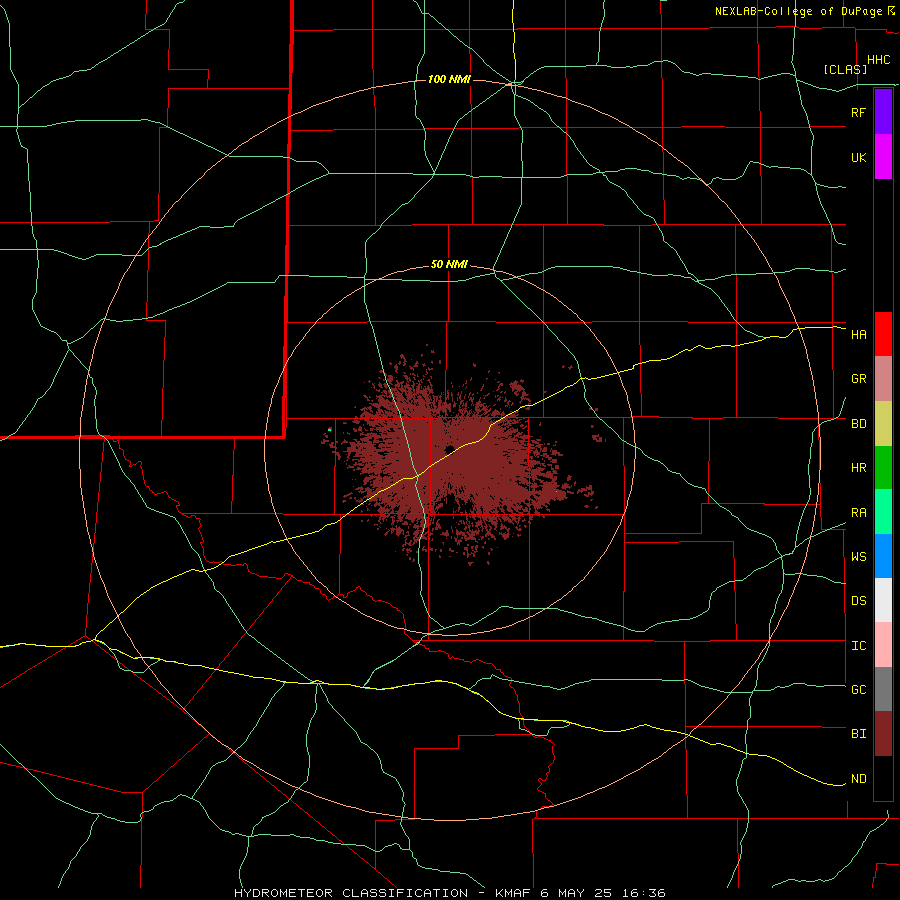Click the WS blue legend swatch
900x900 pixels.
[883, 556]
